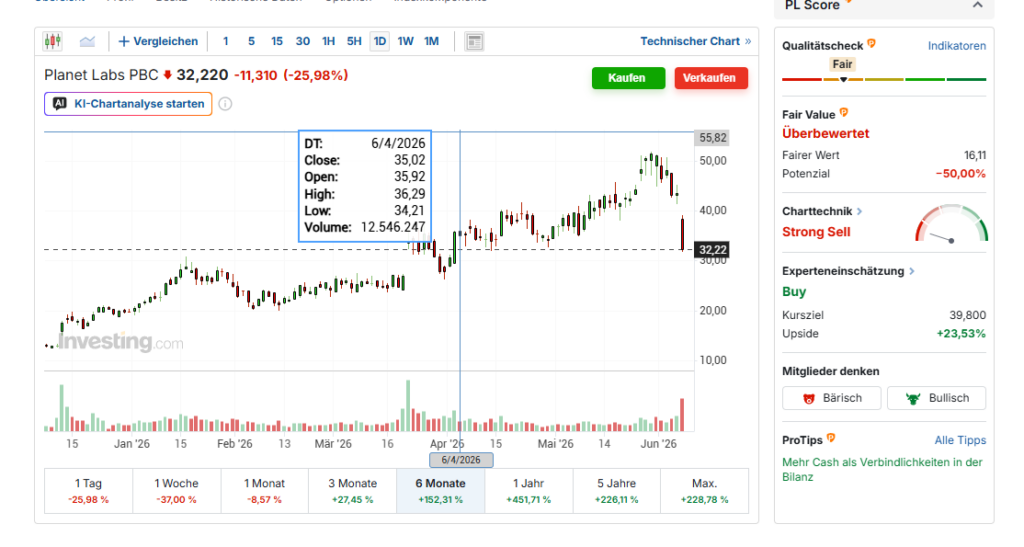Click the 55,82 high price label

(x=712, y=138)
